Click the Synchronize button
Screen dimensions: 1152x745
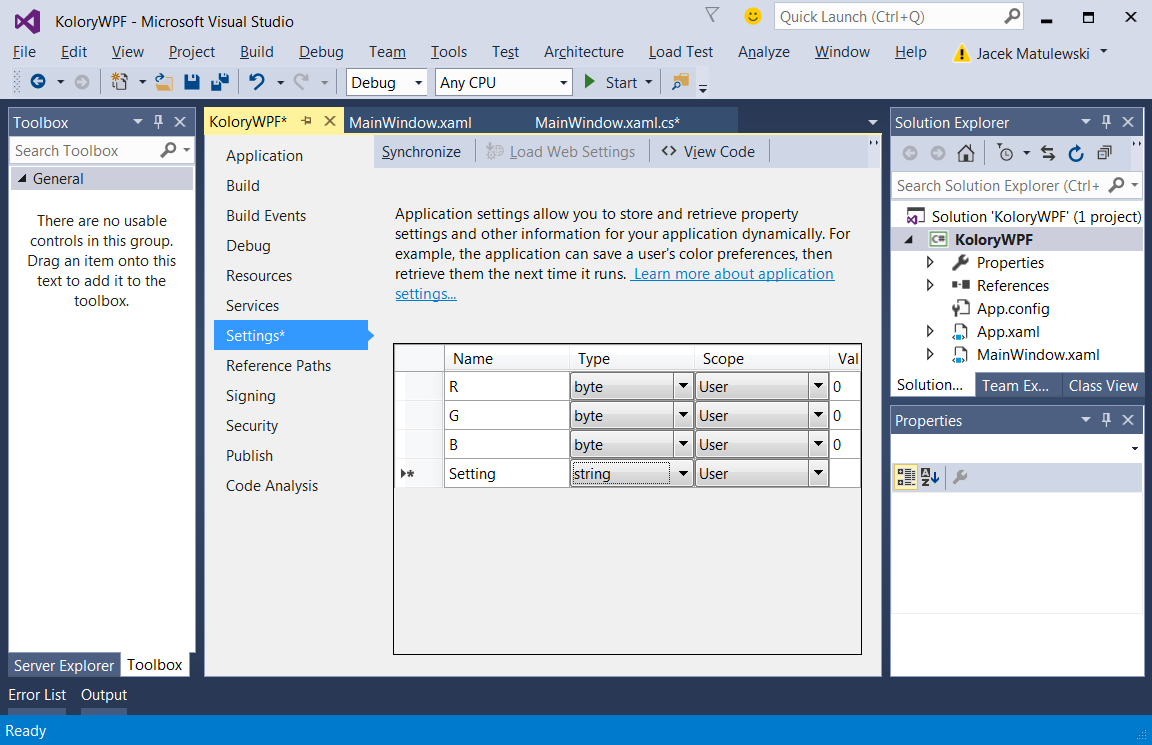click(x=421, y=151)
